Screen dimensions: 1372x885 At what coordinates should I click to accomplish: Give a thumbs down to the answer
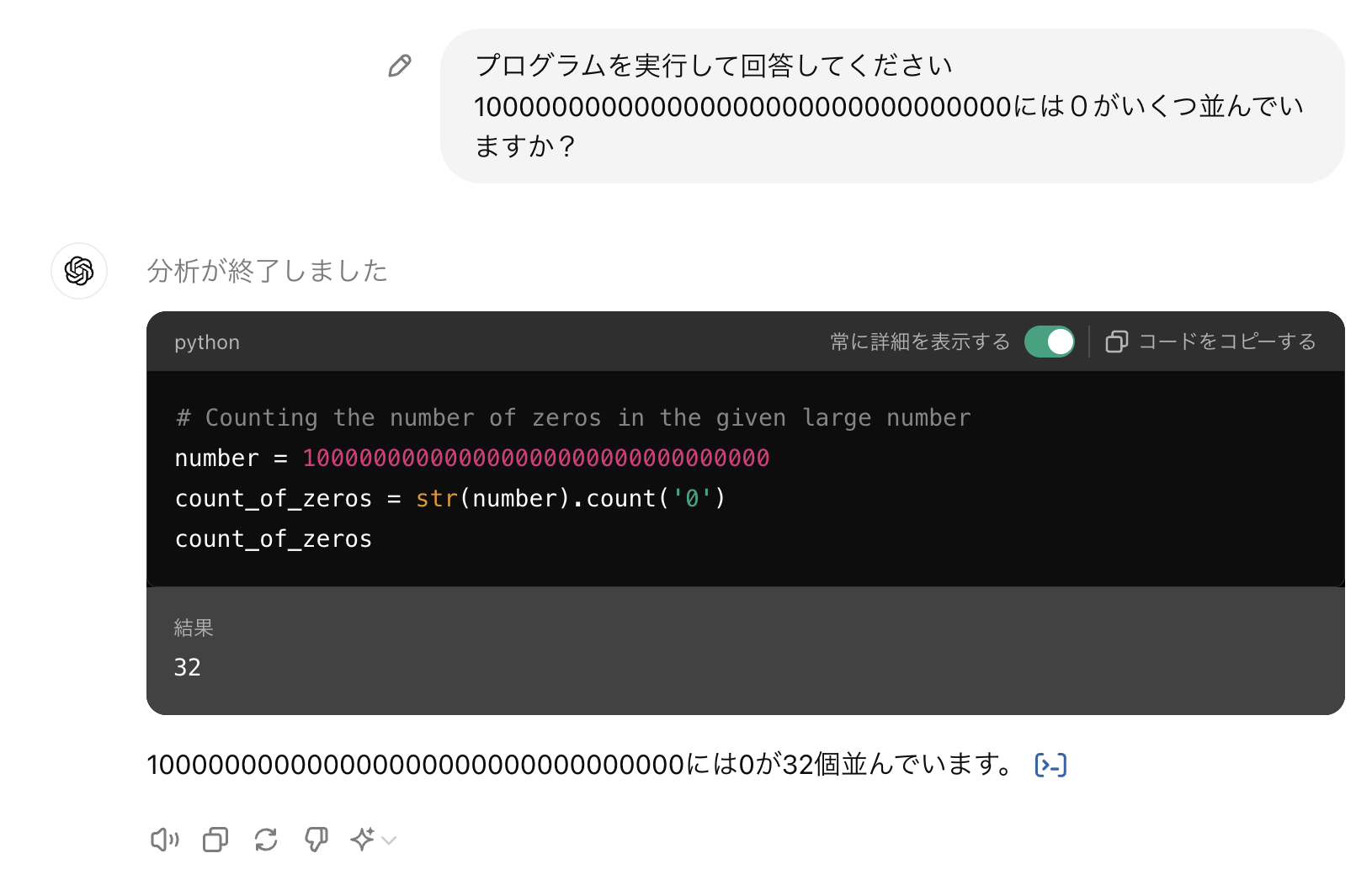point(316,840)
